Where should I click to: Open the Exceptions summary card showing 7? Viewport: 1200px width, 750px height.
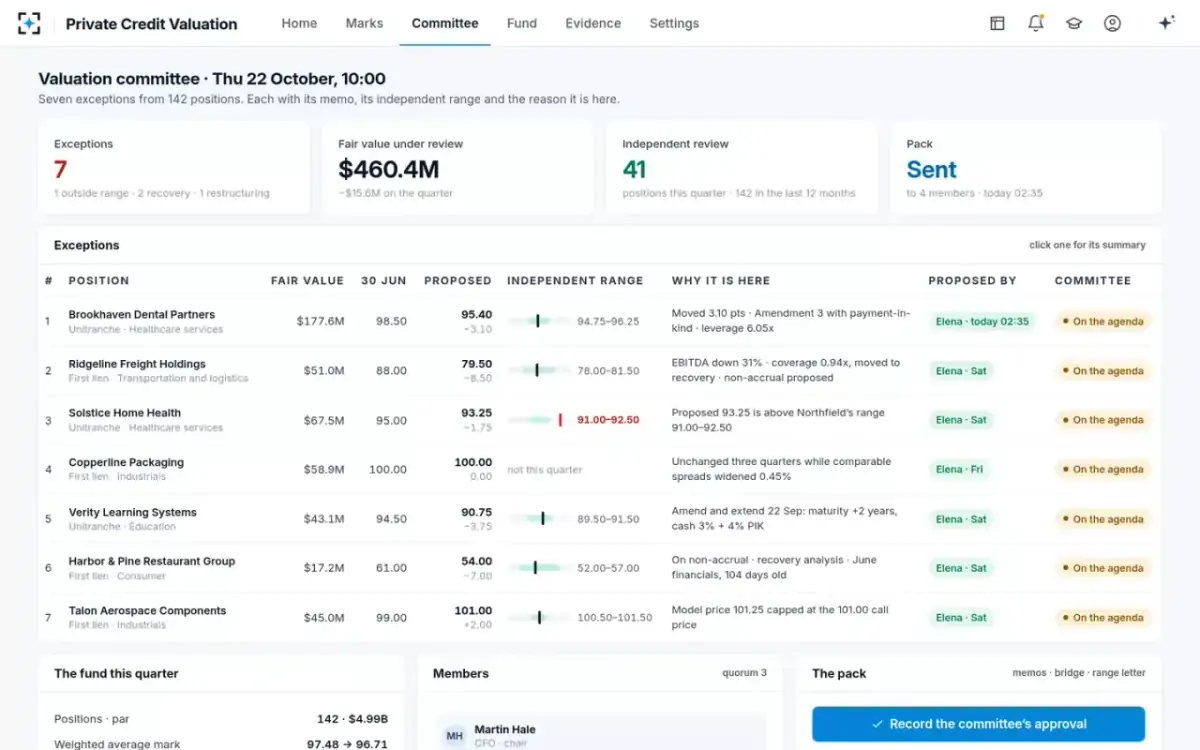pyautogui.click(x=174, y=168)
